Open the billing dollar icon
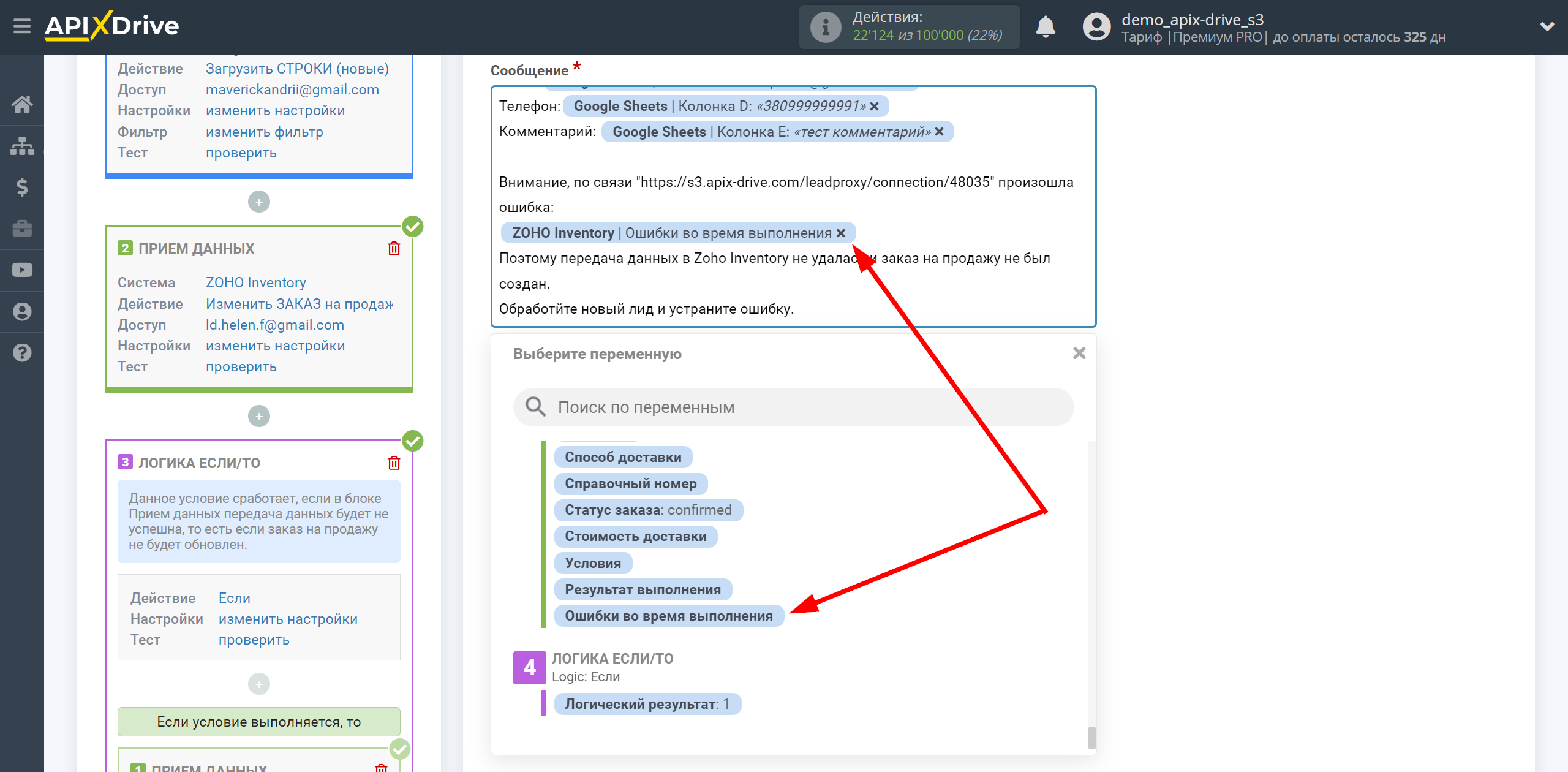Screen dimensions: 1568x772 click(x=22, y=187)
